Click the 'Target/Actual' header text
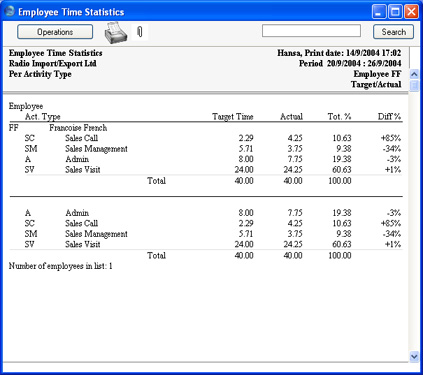The width and height of the screenshot is (423, 375). (x=376, y=84)
